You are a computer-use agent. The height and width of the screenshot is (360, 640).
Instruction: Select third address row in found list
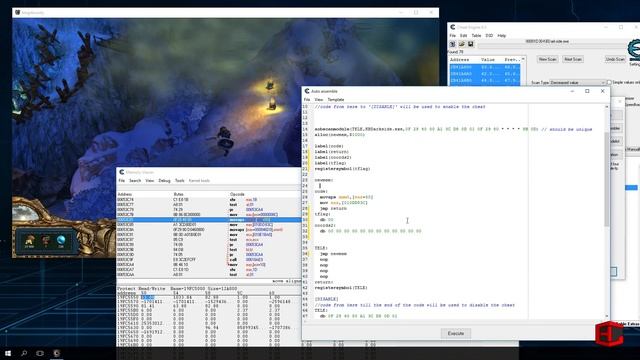[x=484, y=80]
